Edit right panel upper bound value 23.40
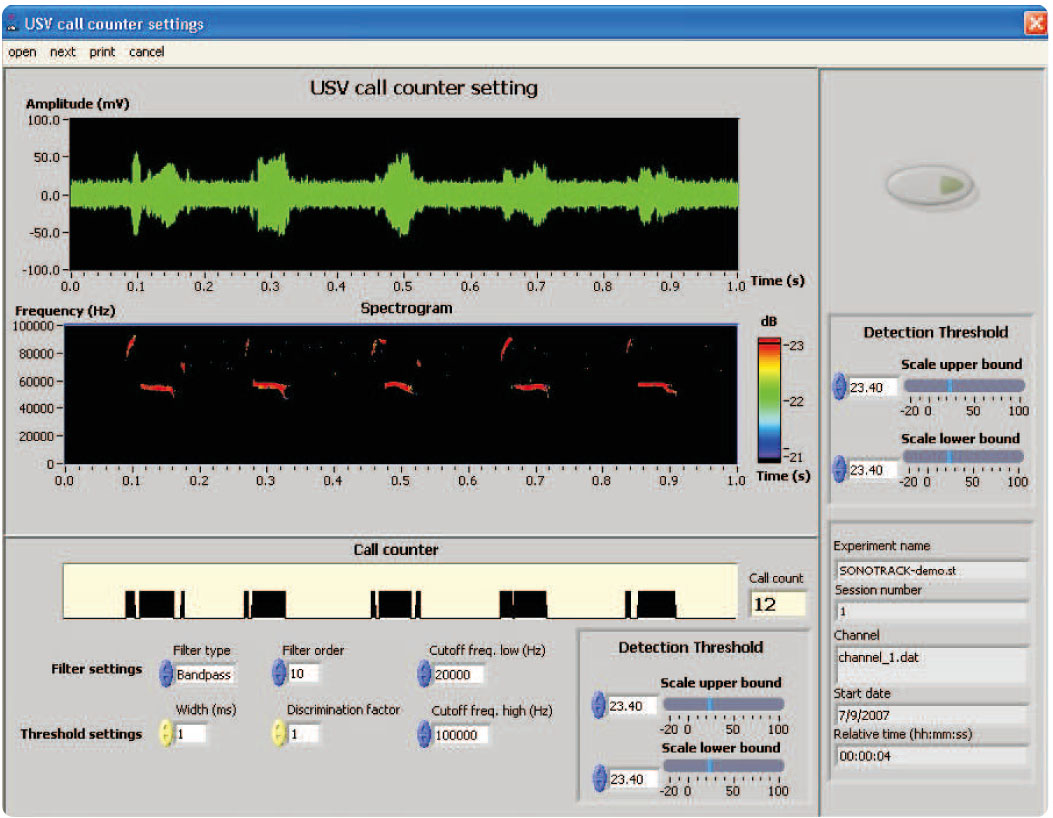1053x818 pixels. coord(872,388)
